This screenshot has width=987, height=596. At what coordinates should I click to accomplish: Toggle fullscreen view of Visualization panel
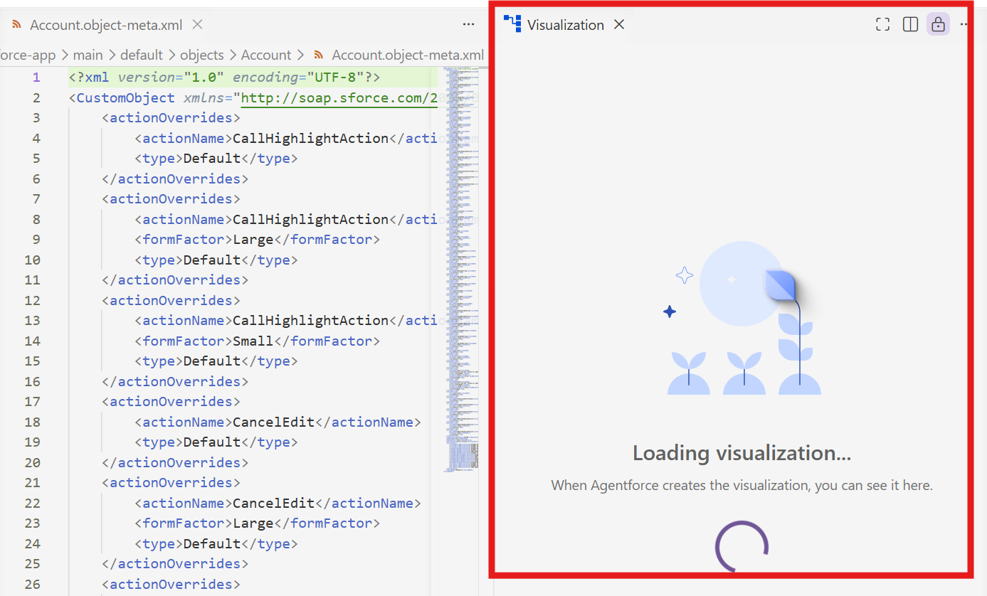[883, 25]
